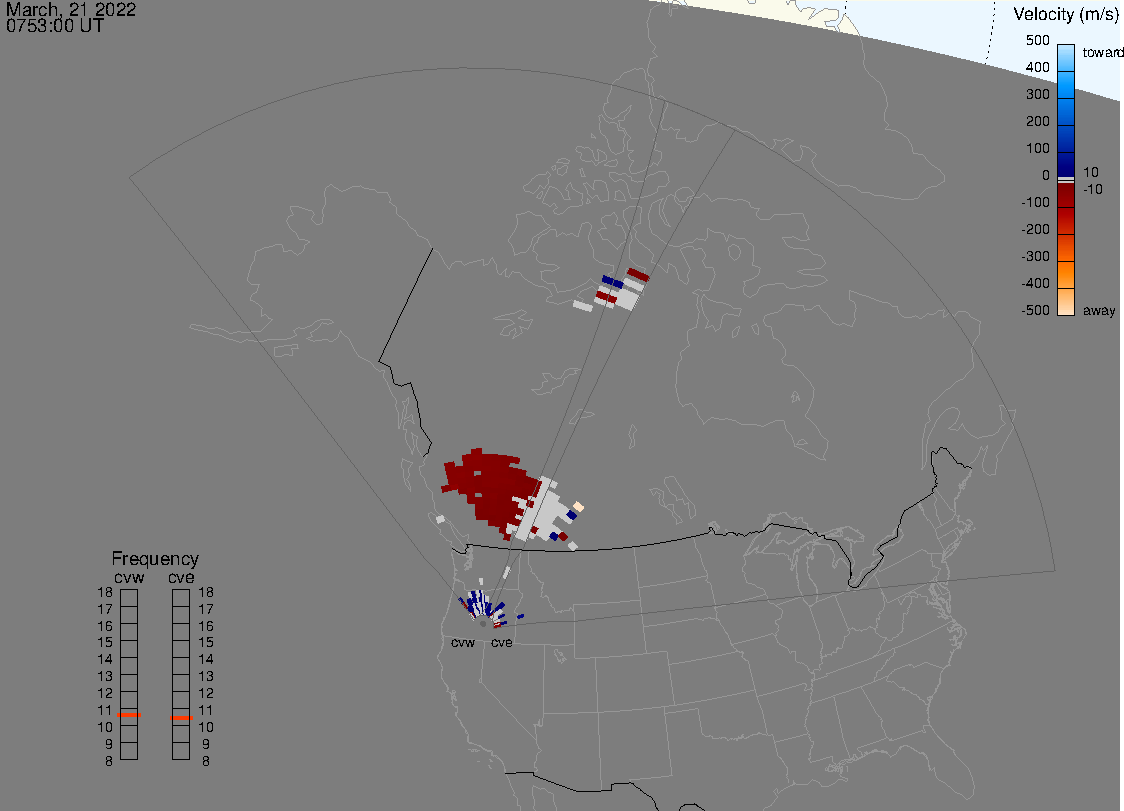Click the cvw bar cell between 8 and 9
This screenshot has height=811, width=1124.
point(129,751)
